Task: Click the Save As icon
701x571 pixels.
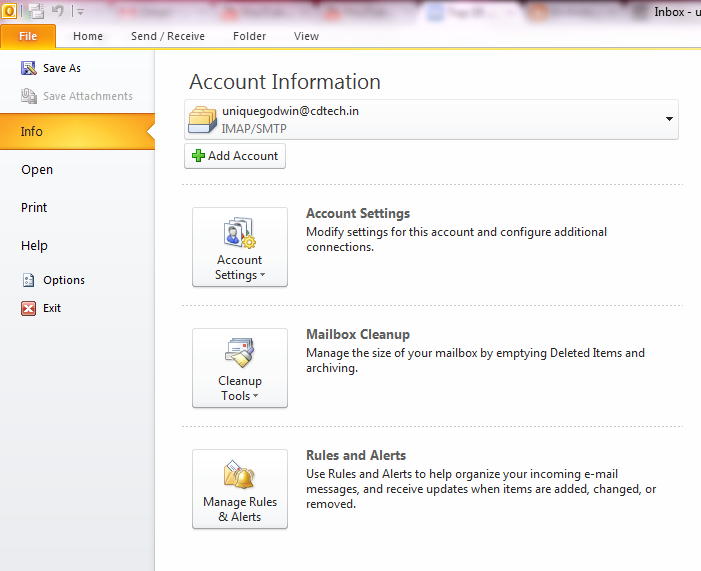Action: 29,68
